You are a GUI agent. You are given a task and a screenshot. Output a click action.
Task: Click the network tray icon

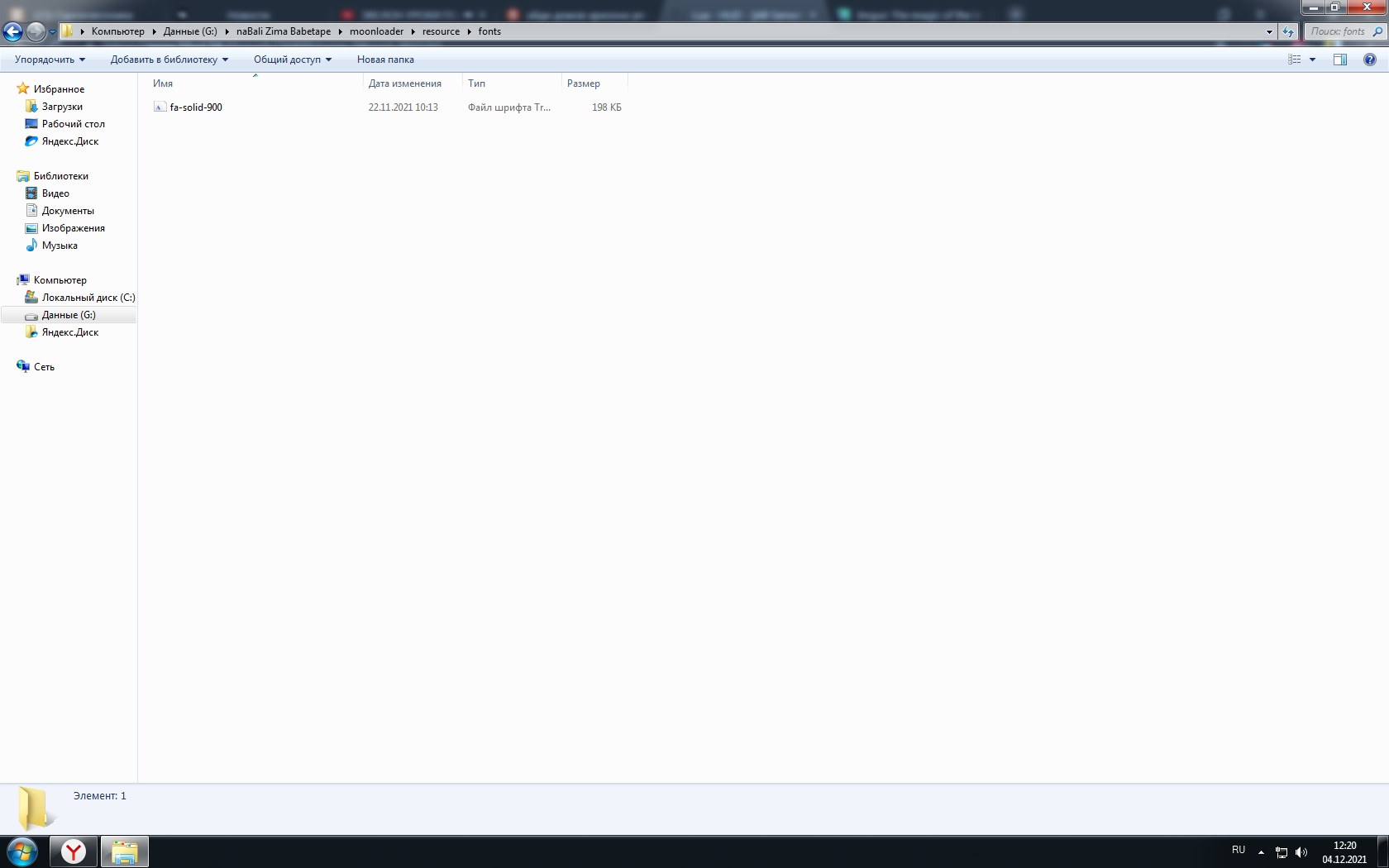[1282, 851]
